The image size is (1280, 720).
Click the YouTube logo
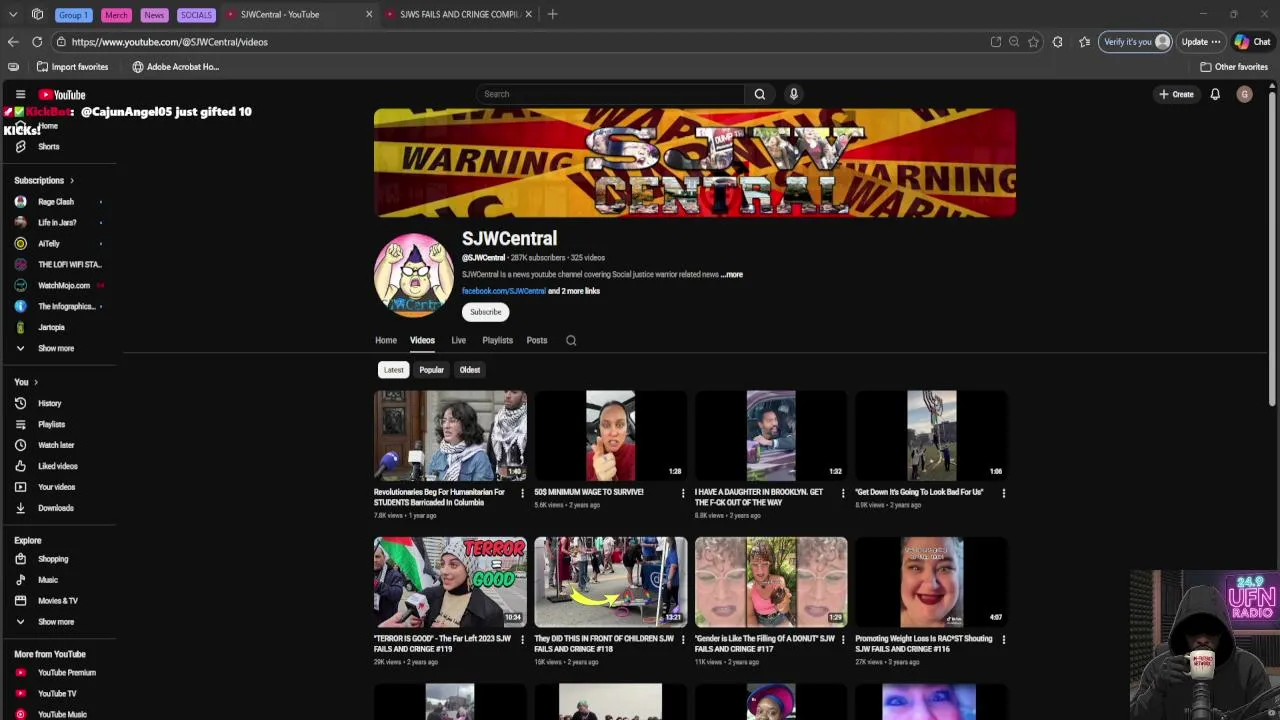pos(62,94)
